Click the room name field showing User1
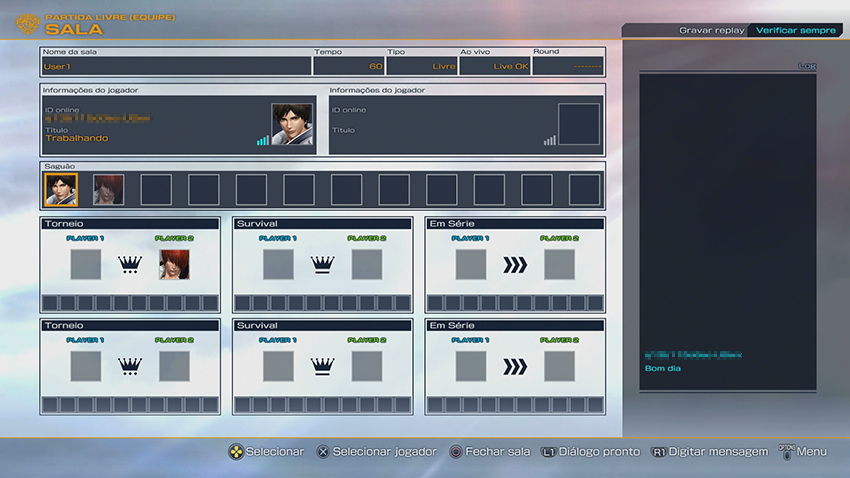This screenshot has width=850, height=478. pyautogui.click(x=177, y=66)
